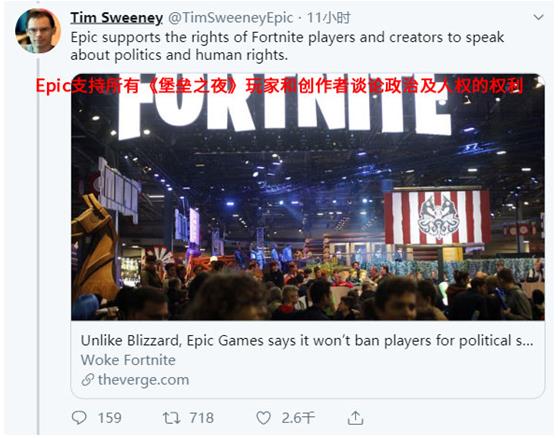Viewport: 558px width, 438px height.
Task: Open the share upload icon
Action: tap(355, 418)
